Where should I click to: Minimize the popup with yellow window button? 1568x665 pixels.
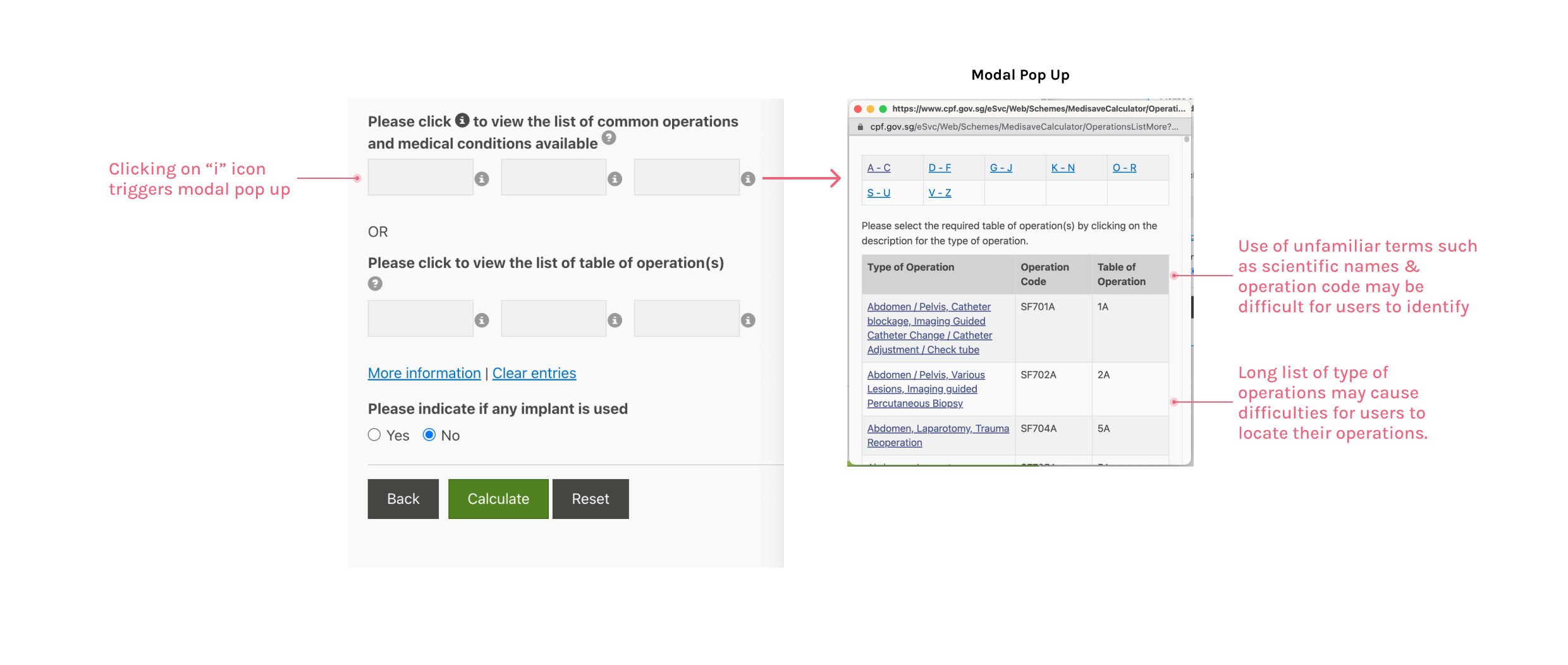coord(871,109)
